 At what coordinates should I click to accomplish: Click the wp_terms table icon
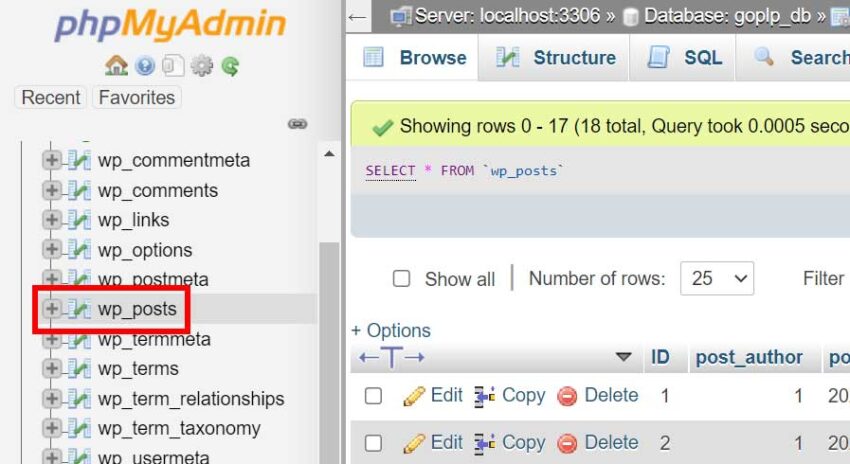point(79,369)
